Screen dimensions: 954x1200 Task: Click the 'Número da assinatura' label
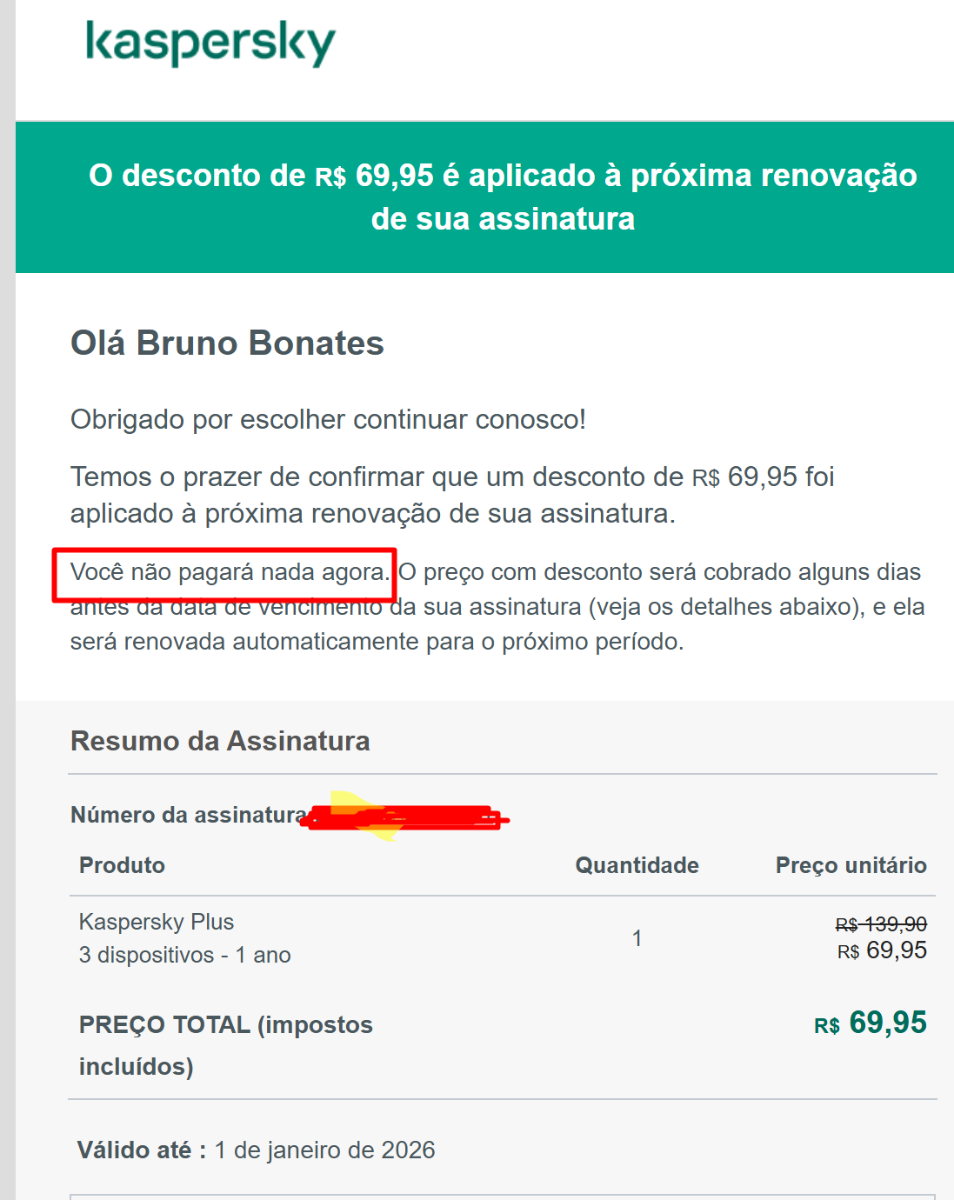185,815
